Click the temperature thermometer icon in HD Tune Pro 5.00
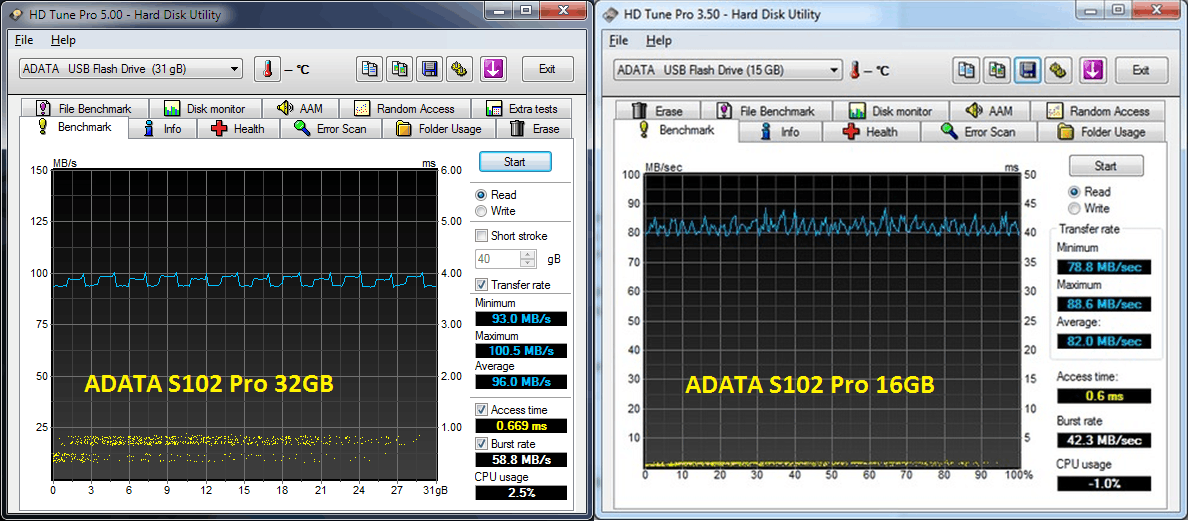The height and width of the screenshot is (521, 1189). point(268,69)
